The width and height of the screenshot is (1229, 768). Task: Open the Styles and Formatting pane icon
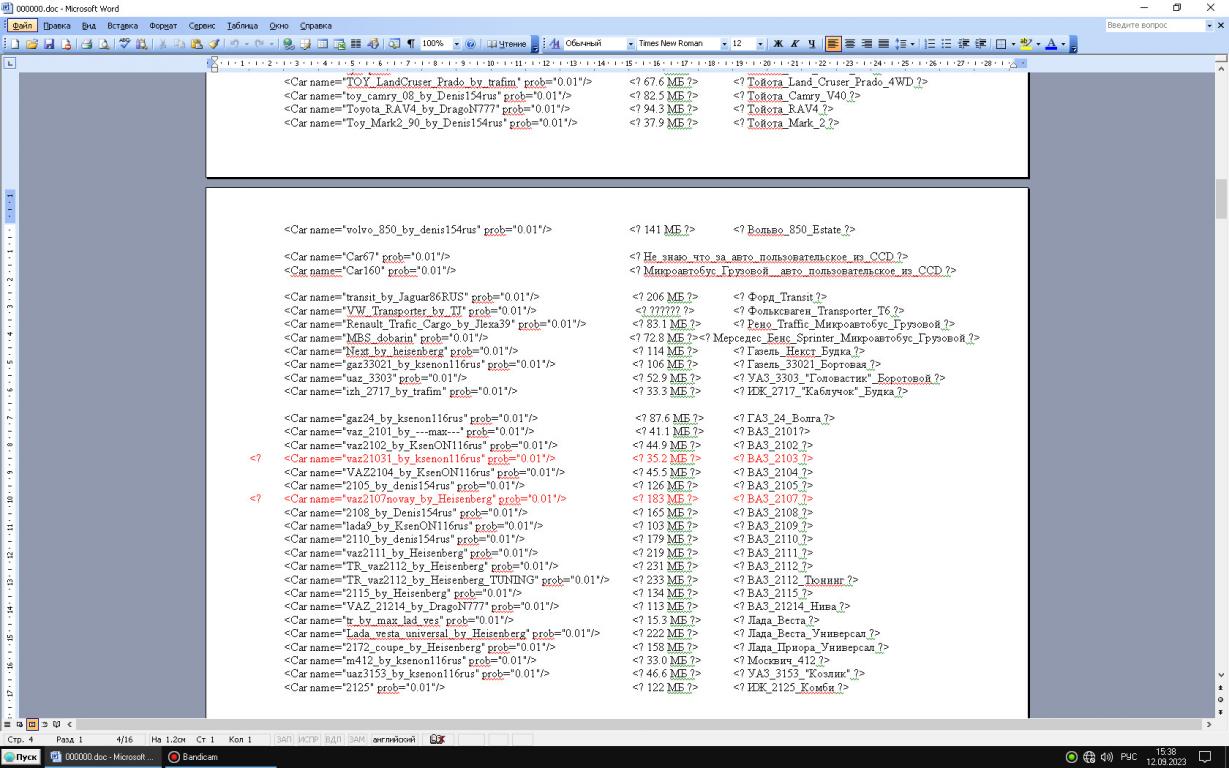[x=554, y=44]
